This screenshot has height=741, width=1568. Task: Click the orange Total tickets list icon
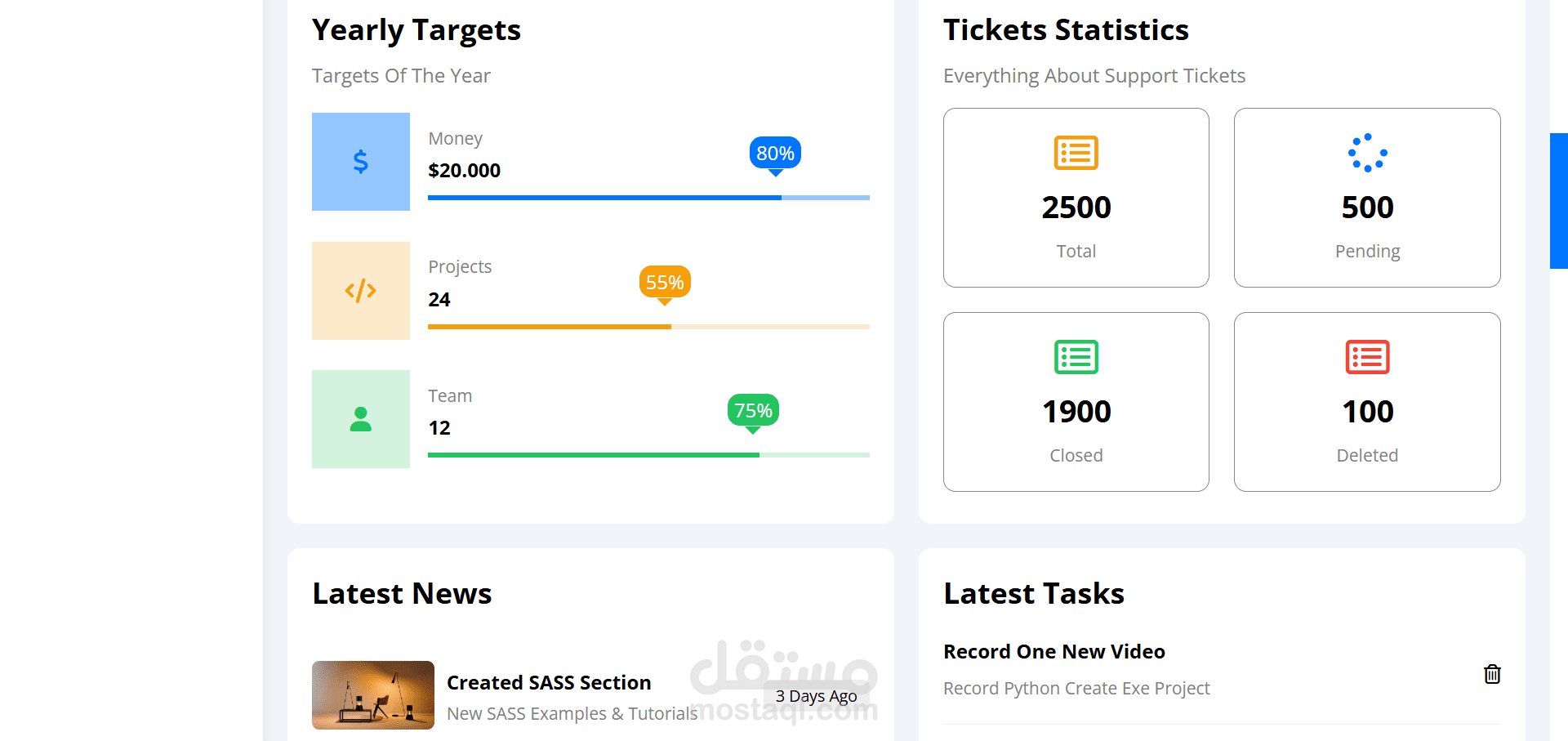coord(1076,153)
